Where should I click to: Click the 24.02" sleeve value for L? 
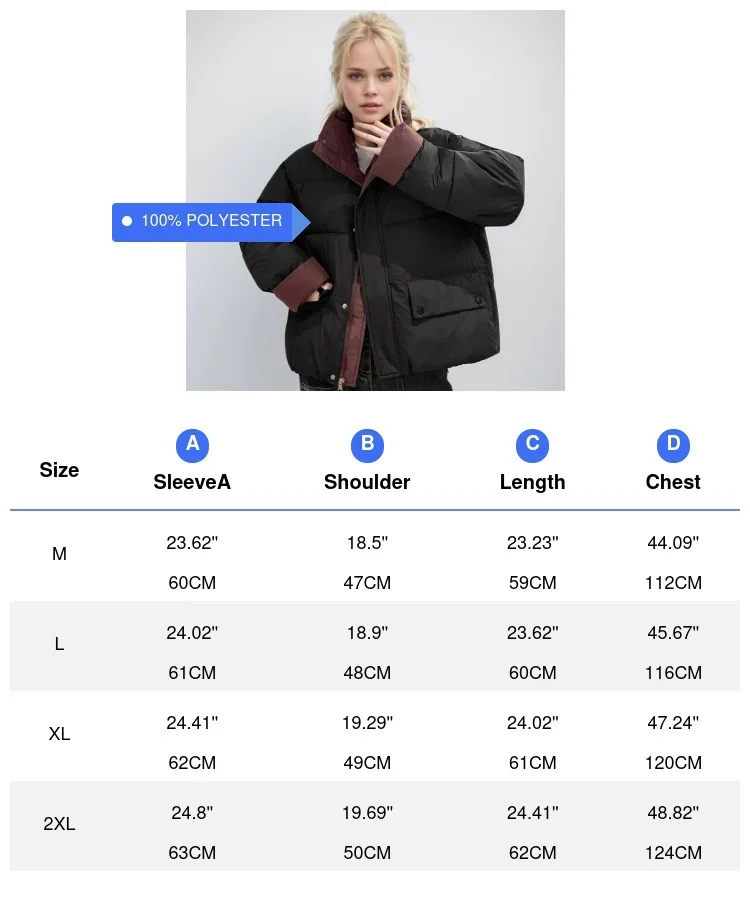pyautogui.click(x=192, y=632)
